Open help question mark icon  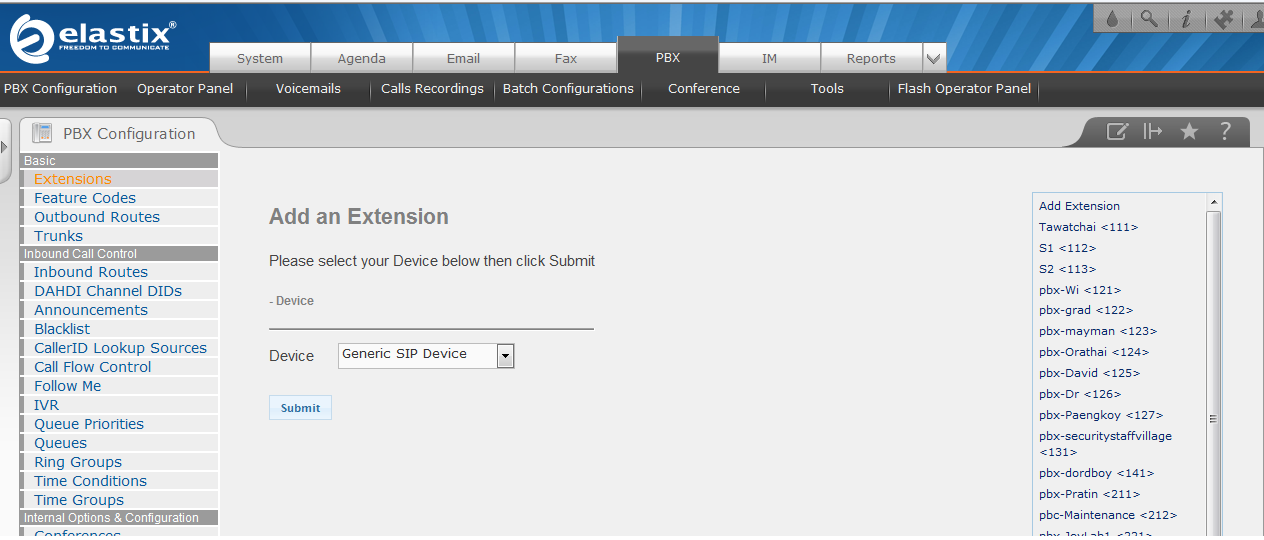(x=1225, y=132)
